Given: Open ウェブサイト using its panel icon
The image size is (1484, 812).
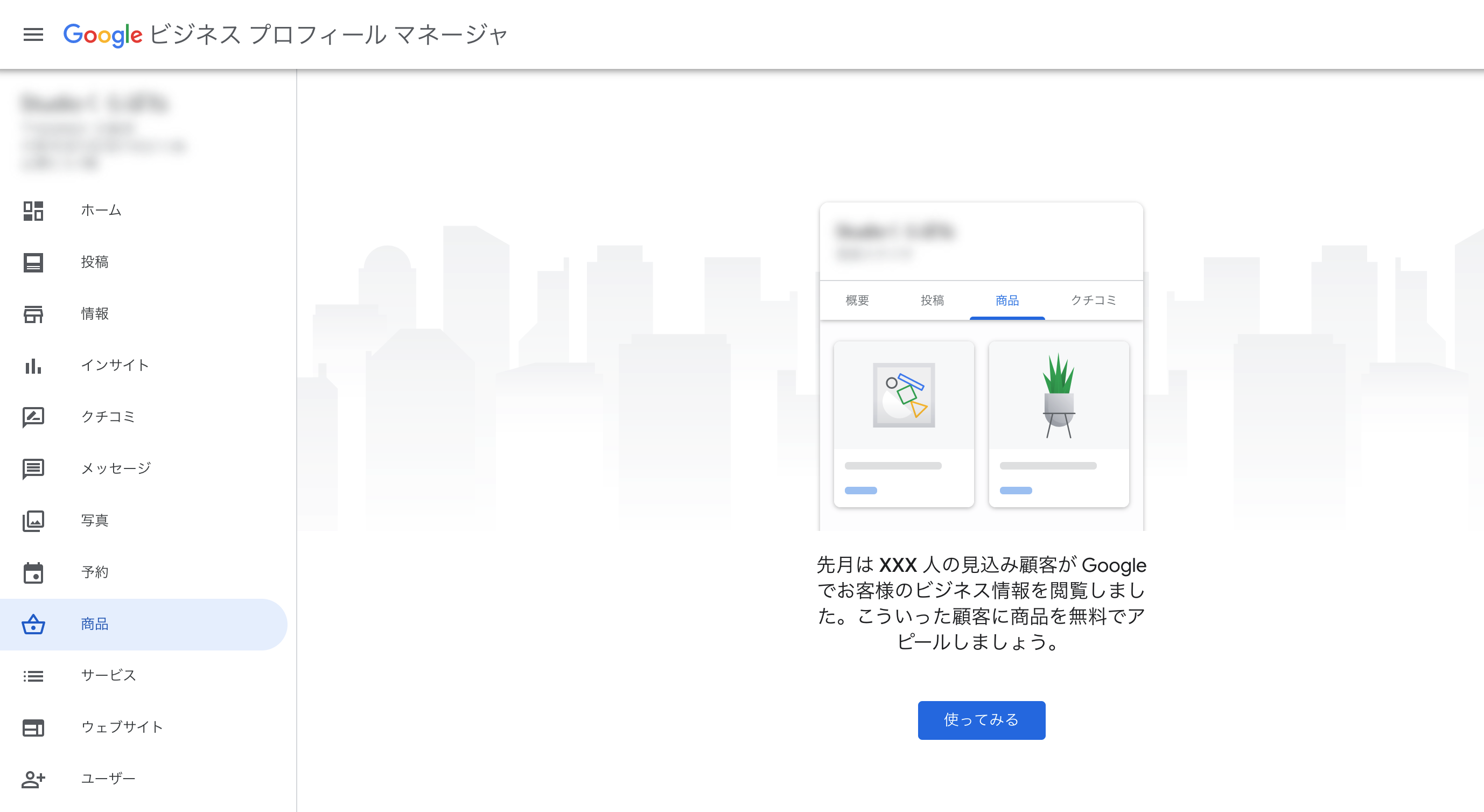Looking at the screenshot, I should pyautogui.click(x=34, y=727).
